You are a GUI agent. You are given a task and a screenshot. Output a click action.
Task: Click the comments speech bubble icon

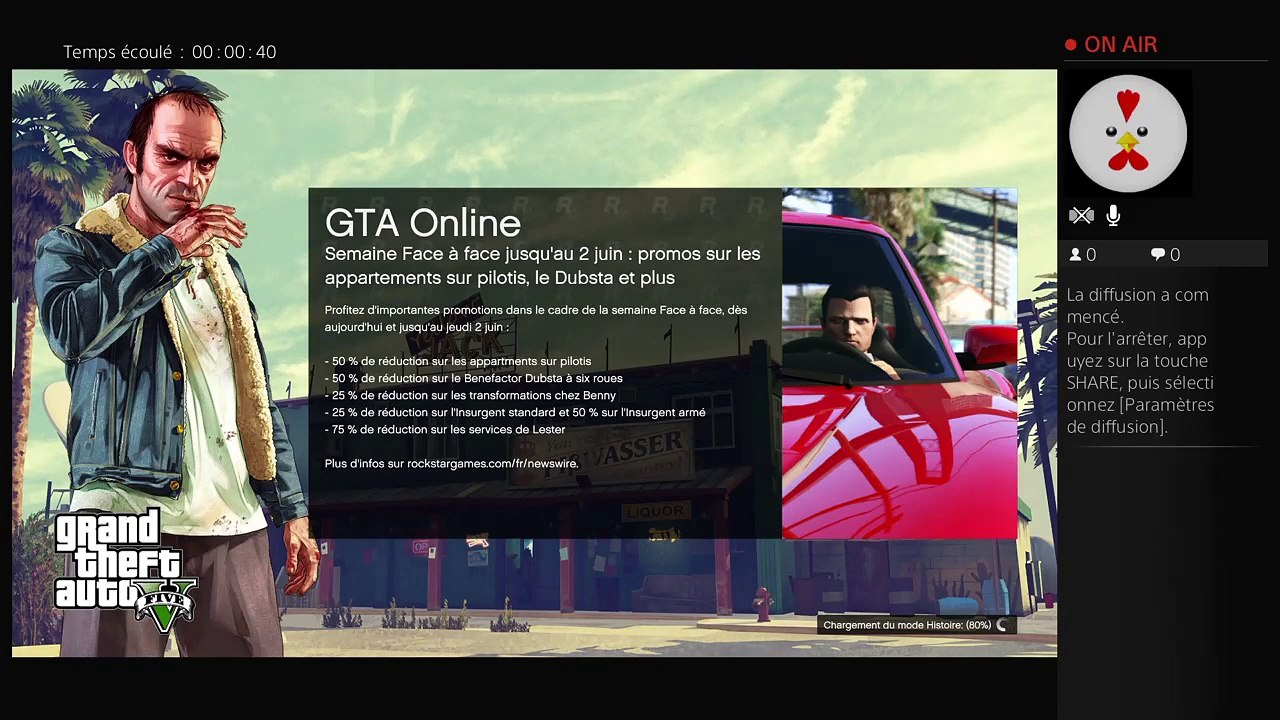(x=1158, y=255)
